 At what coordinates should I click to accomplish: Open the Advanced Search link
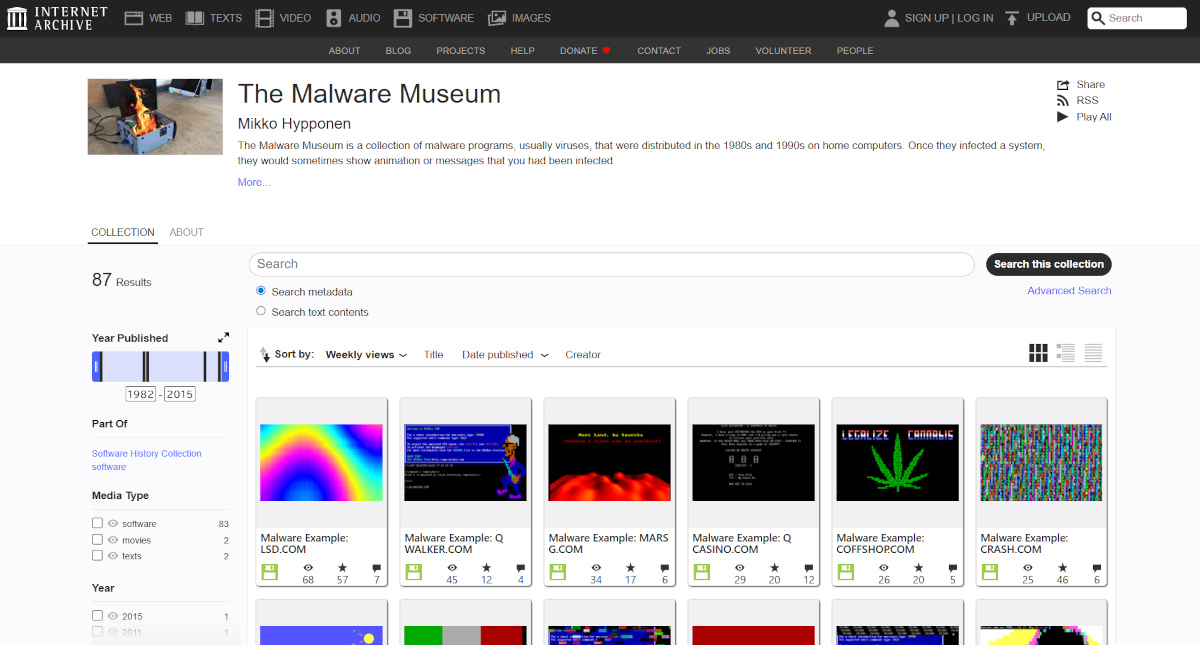1069,291
